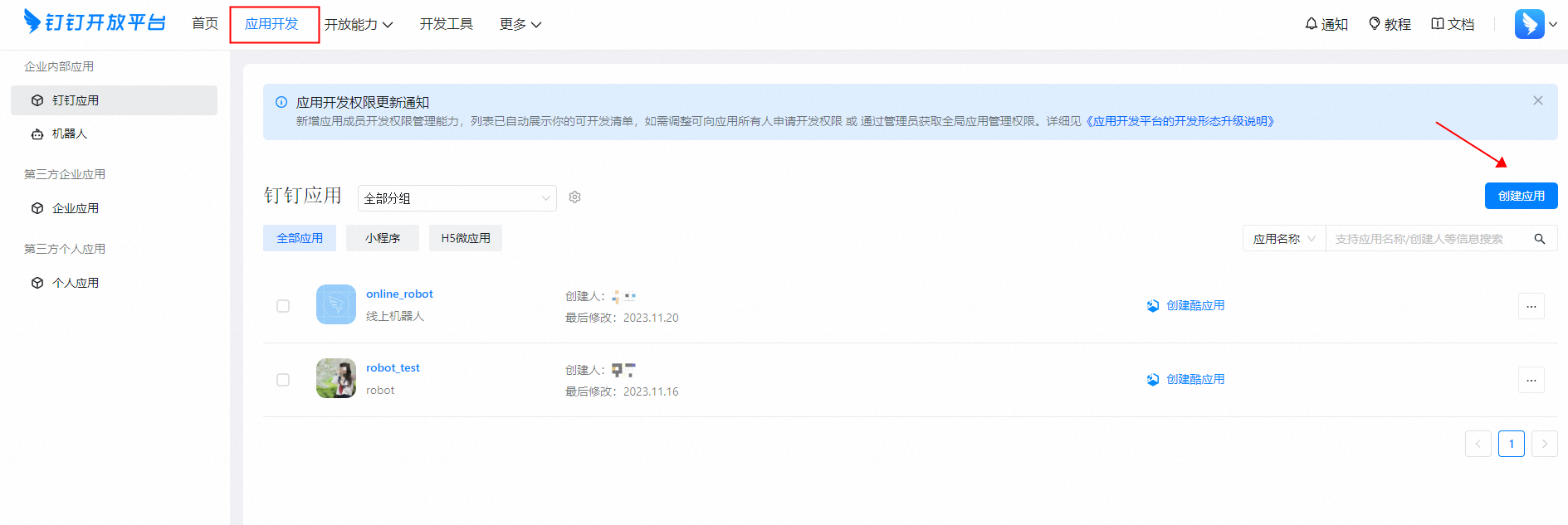
Task: Click the 2023.11.16 modified date
Action: pyautogui.click(x=651, y=391)
